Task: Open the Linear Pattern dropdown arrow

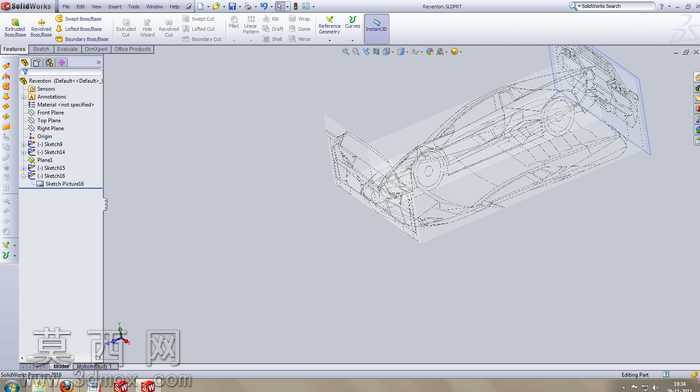Action: point(251,41)
